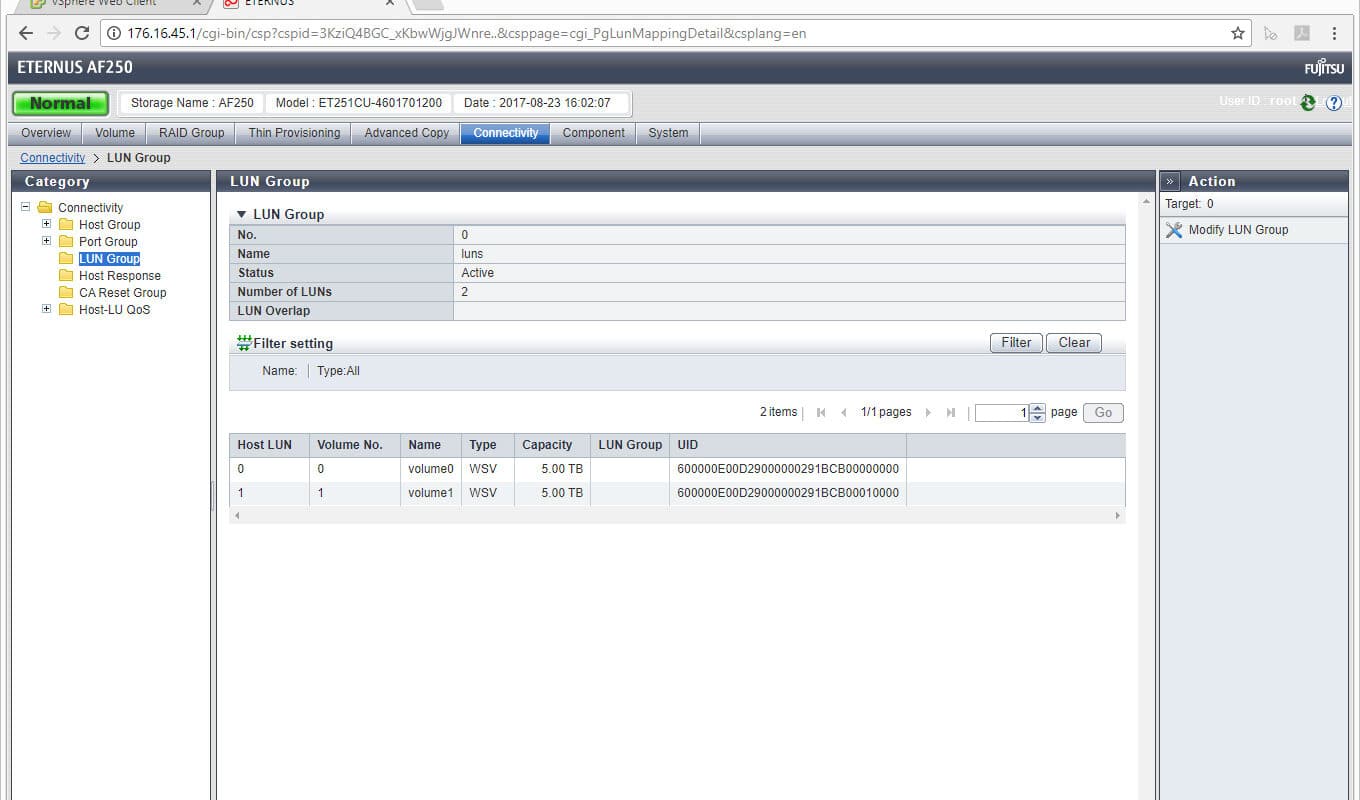Viewport: 1360px width, 800px height.
Task: Expand the Host Group tree node
Action: click(46, 224)
